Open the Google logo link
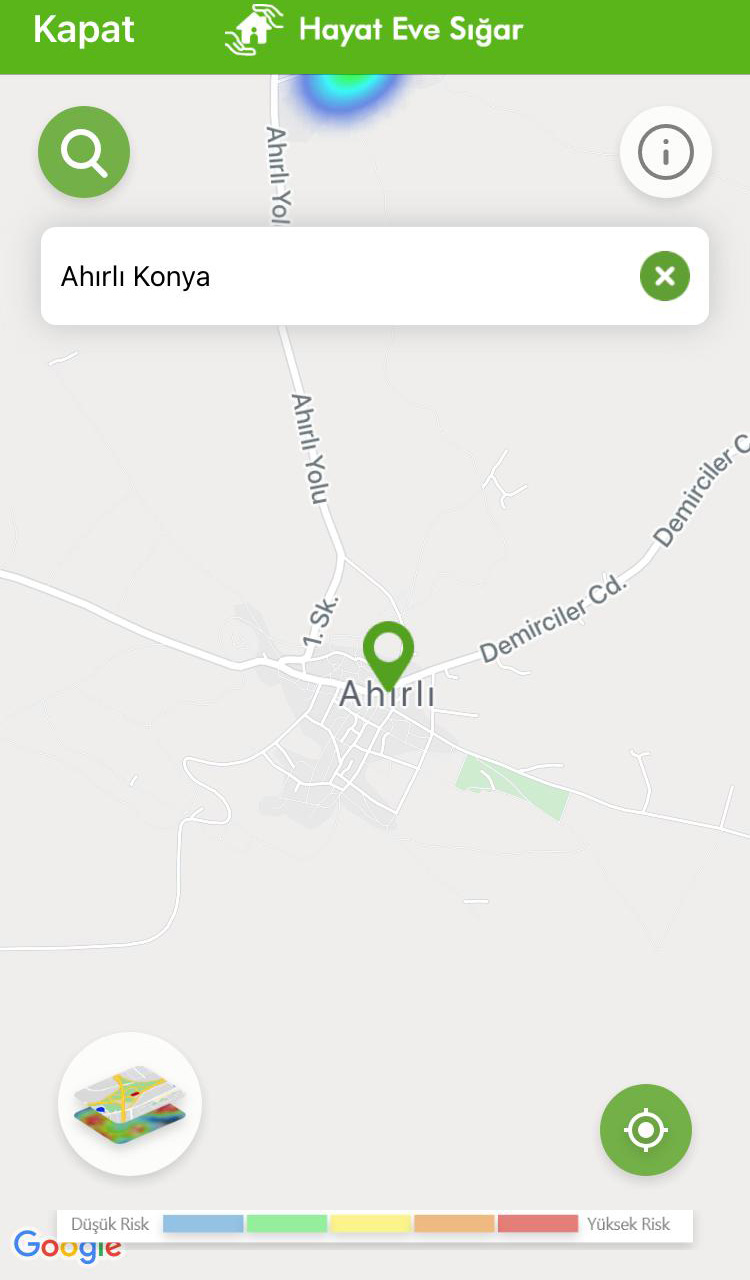Image resolution: width=750 pixels, height=1280 pixels. point(67,1246)
